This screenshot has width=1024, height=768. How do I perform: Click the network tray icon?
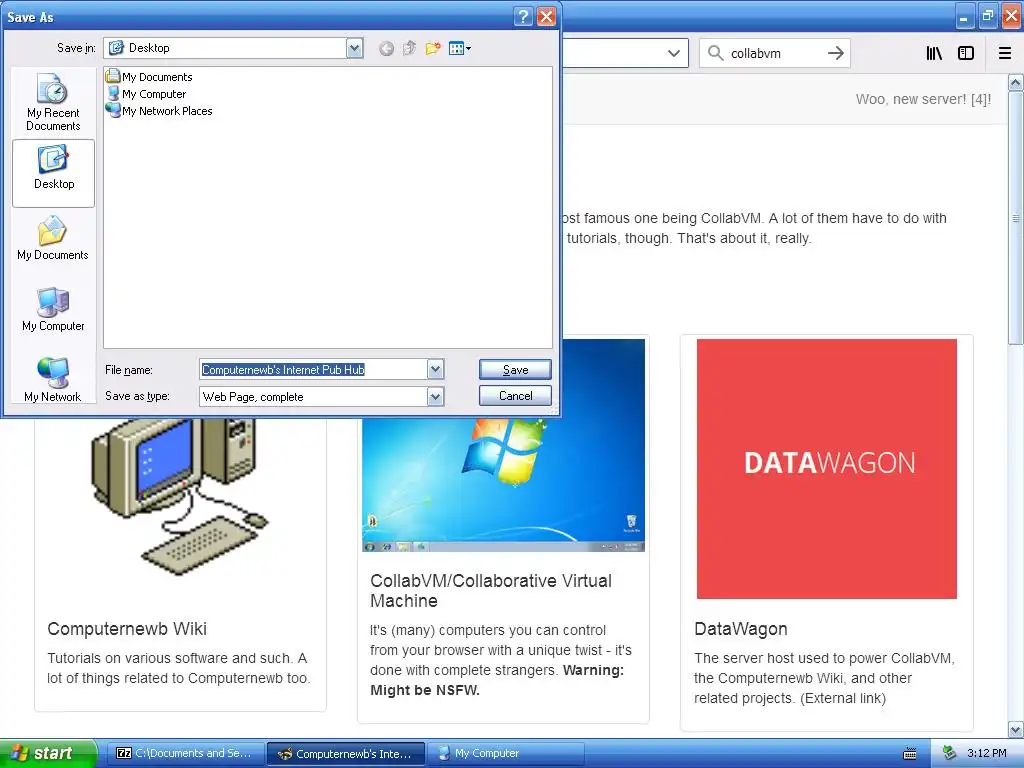coord(950,753)
